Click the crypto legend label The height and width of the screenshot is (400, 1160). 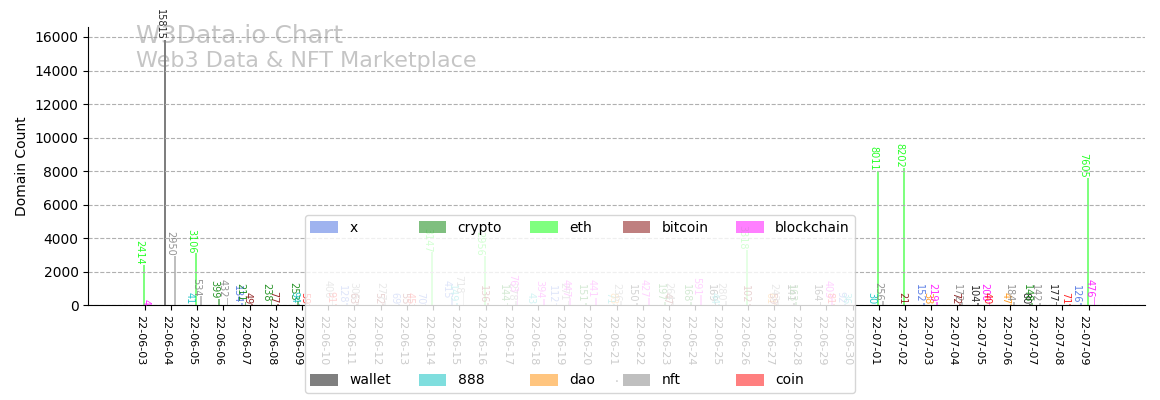pyautogui.click(x=479, y=228)
